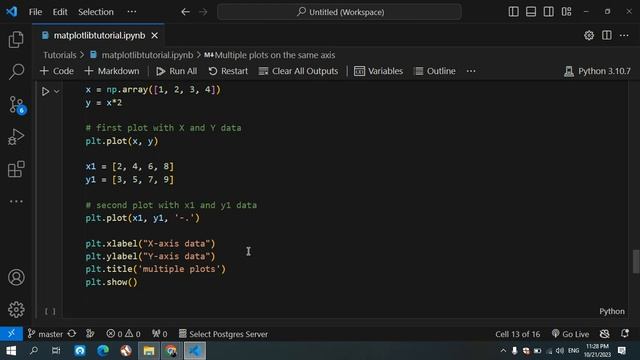Click the Untitled (Workspace) command search box
This screenshot has width=640, height=360.
[x=340, y=12]
